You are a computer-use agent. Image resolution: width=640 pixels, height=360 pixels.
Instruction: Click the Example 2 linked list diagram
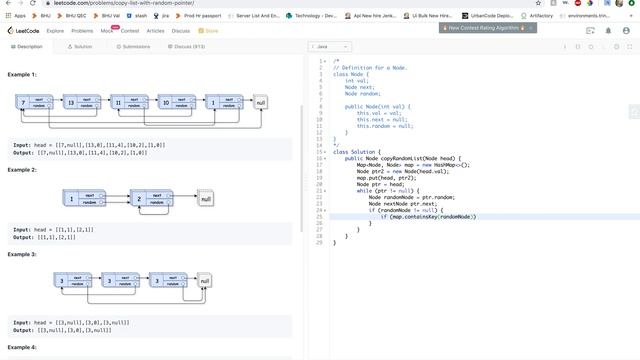click(138, 202)
